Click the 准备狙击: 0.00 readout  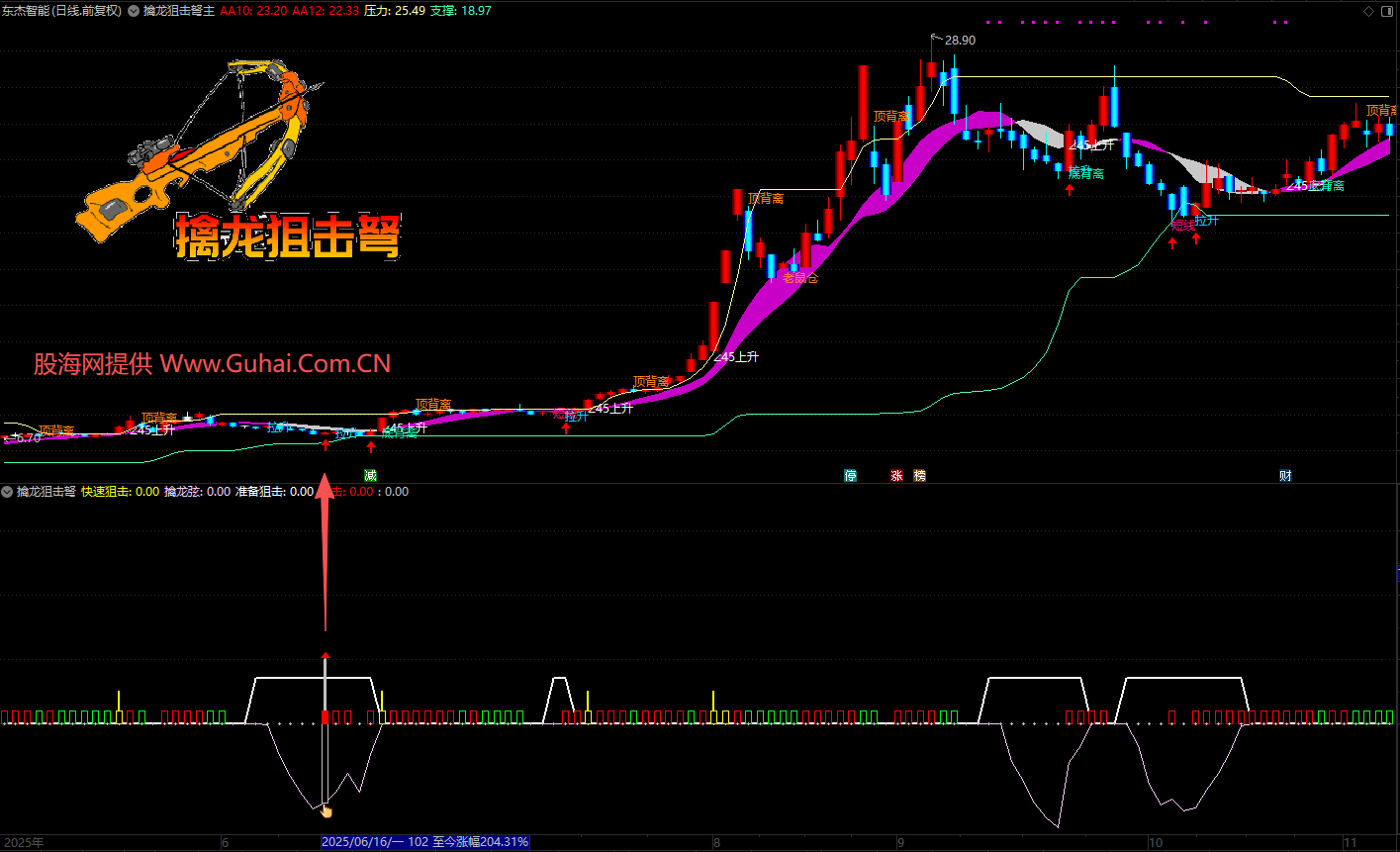click(274, 491)
